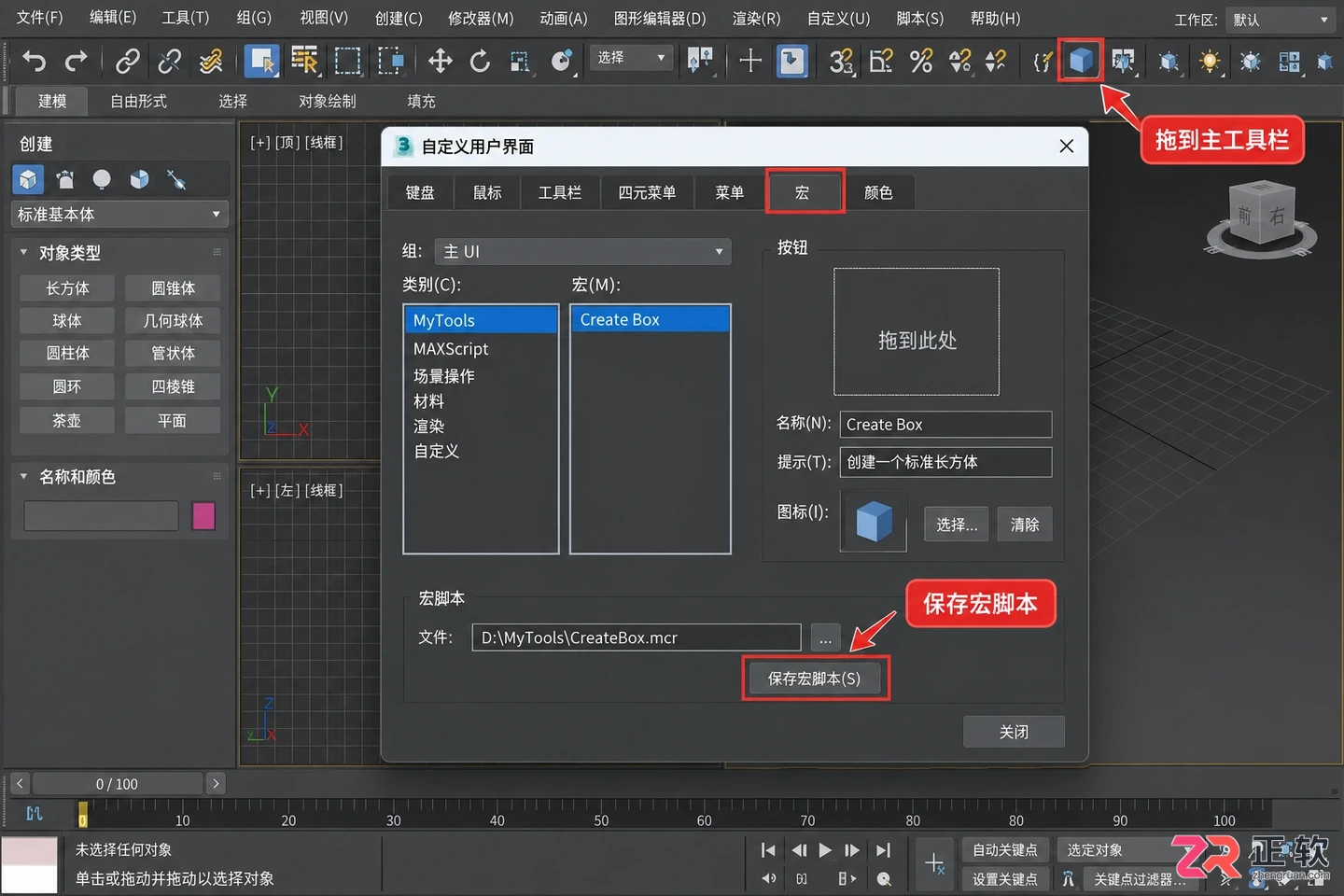Viewport: 1344px width, 896px height.
Task: Activate the Select and Rotate tool
Action: (x=480, y=62)
